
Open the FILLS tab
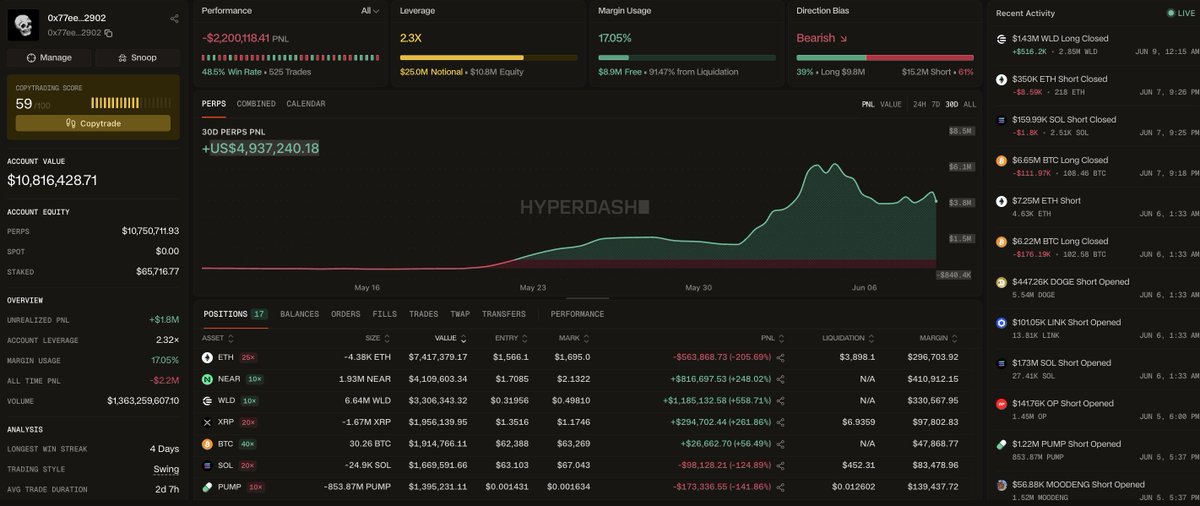point(384,314)
